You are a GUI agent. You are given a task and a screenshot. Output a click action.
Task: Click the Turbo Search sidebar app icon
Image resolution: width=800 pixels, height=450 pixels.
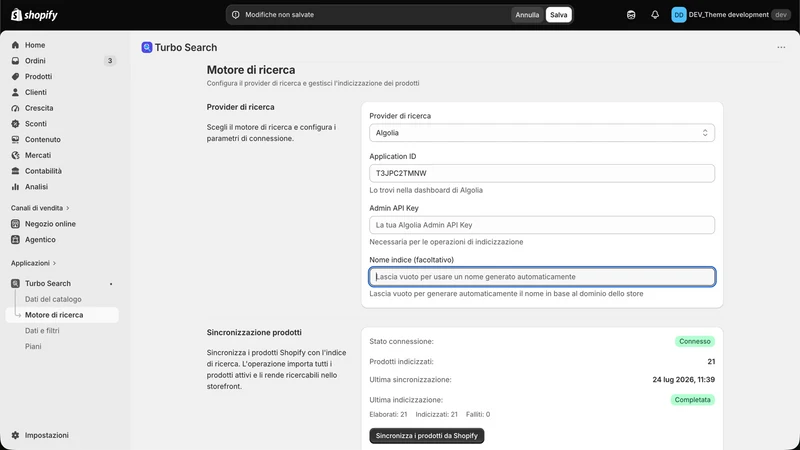(x=15, y=284)
